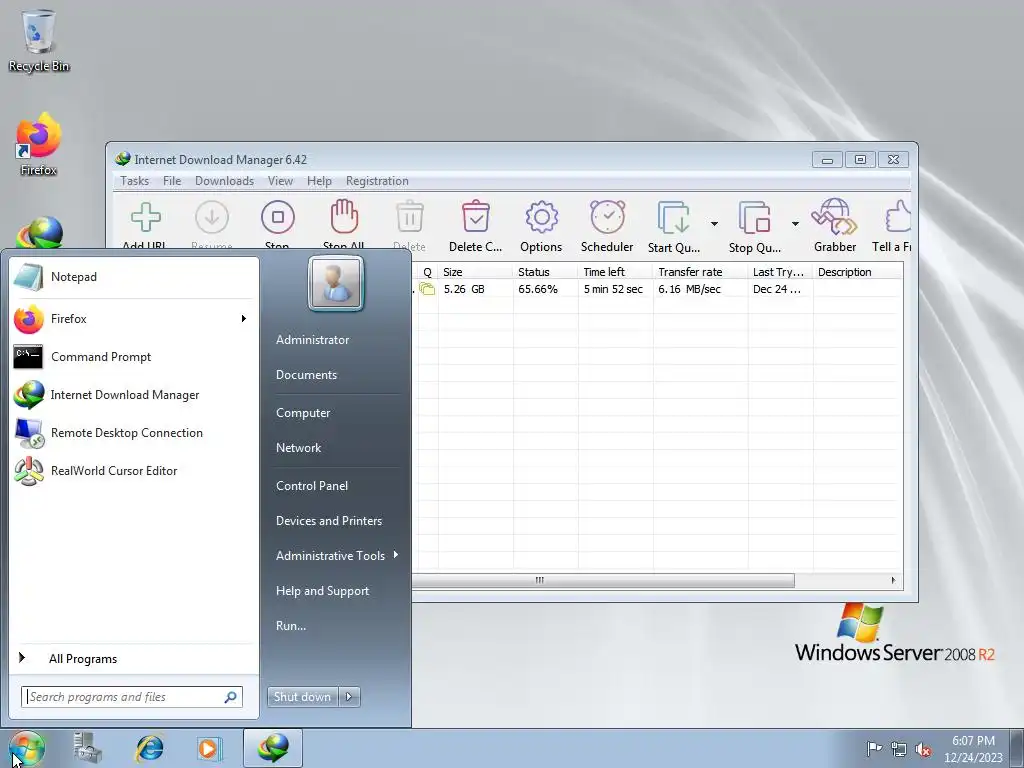Open Documents from Start menu
Screen dimensions: 1024x768
click(x=306, y=375)
